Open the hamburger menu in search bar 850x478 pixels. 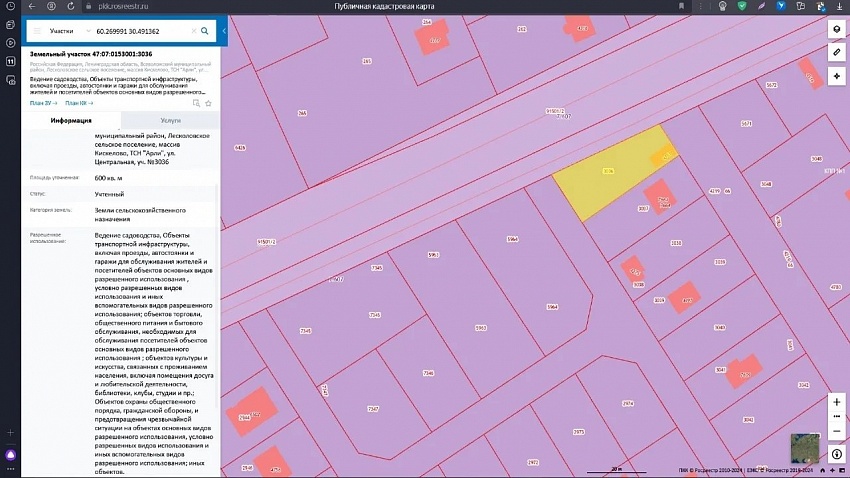point(37,31)
